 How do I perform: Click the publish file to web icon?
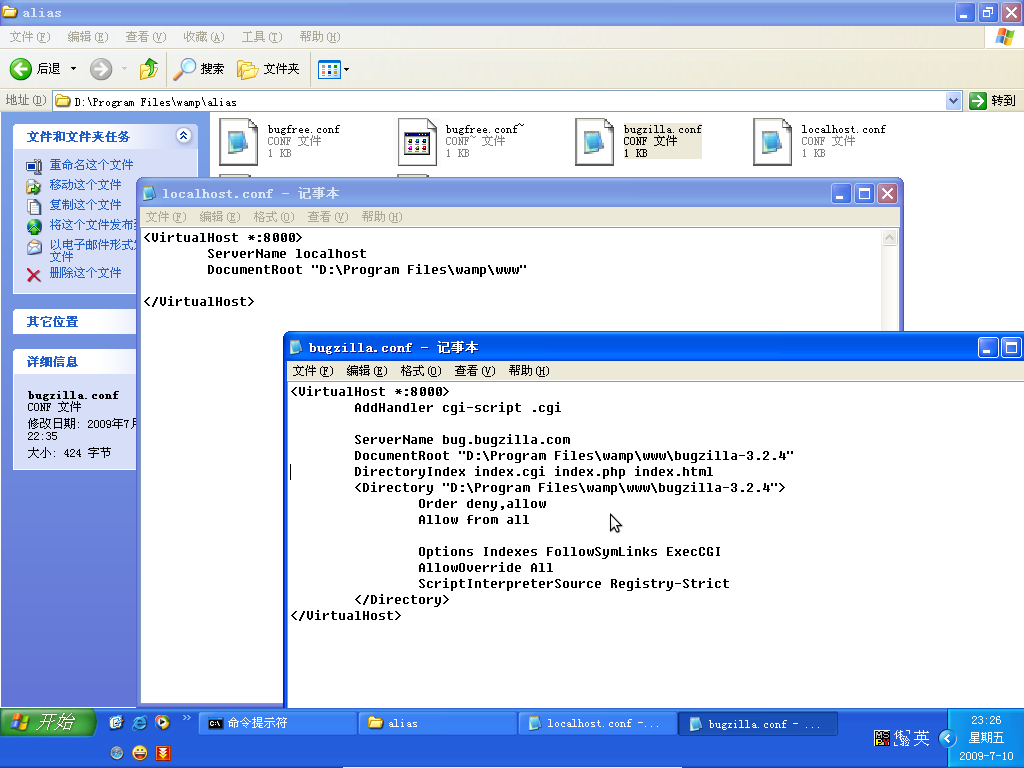coord(34,227)
